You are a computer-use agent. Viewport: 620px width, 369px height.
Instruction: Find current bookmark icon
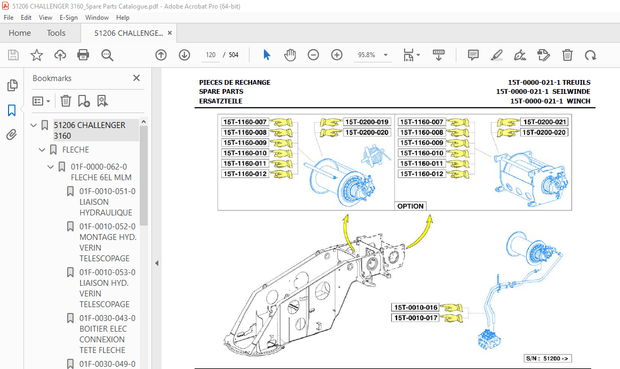(102, 101)
